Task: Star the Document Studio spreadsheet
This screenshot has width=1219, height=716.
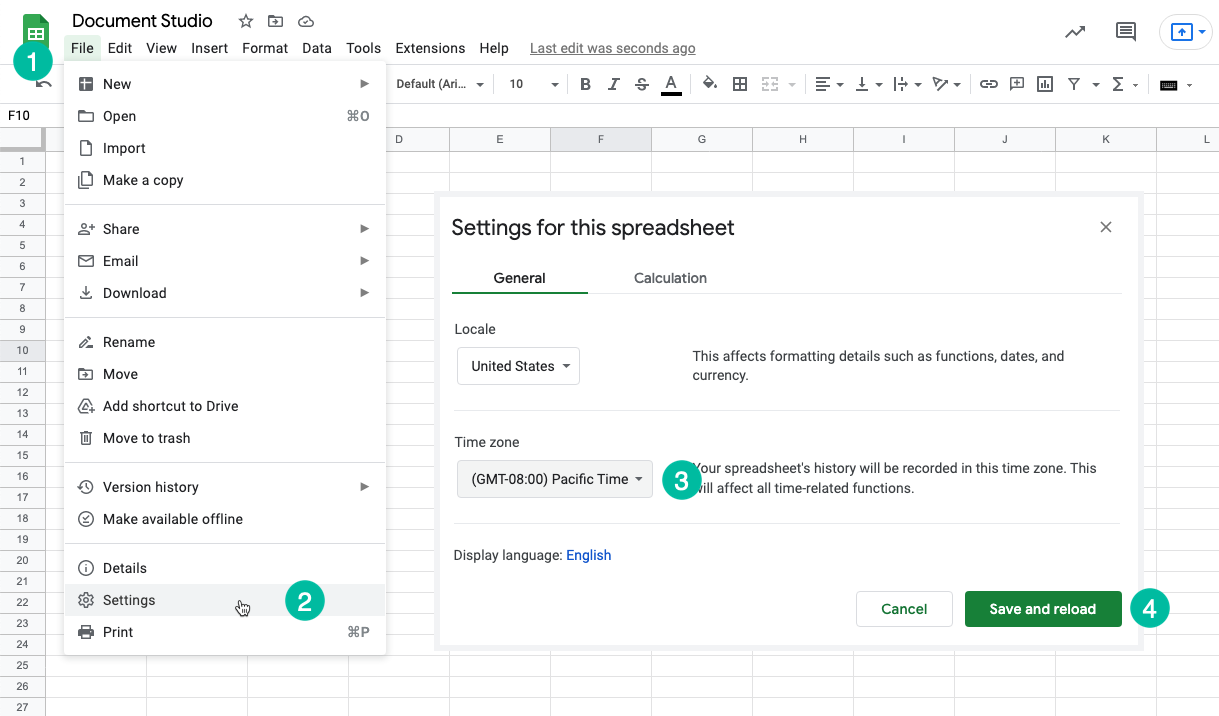Action: (x=245, y=20)
